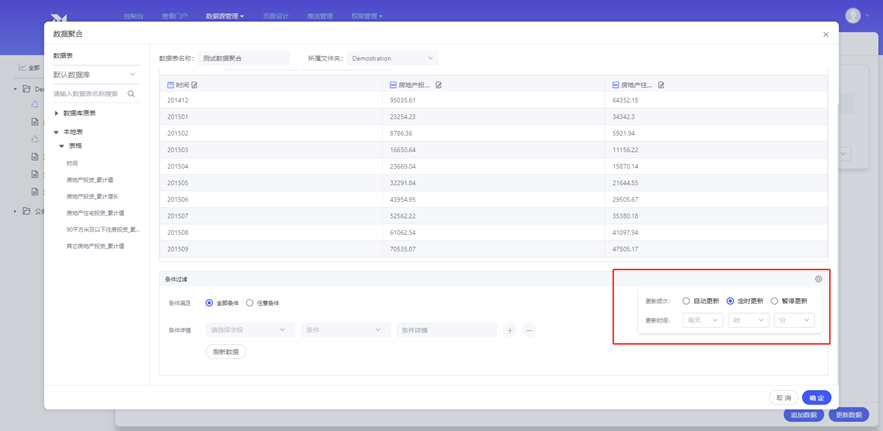Click edit icon on 房地产投 column header
The height and width of the screenshot is (431, 883).
pos(438,85)
